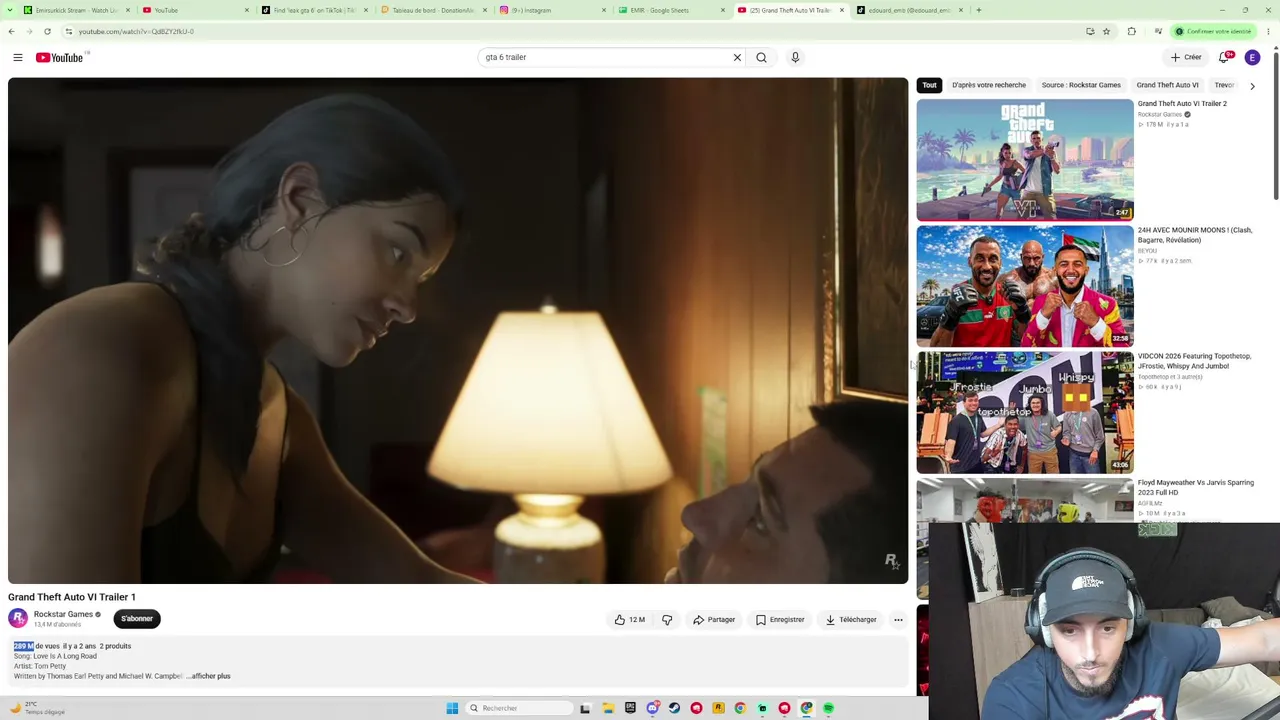Click the Télécharger download button
The image size is (1280, 720).
point(851,619)
